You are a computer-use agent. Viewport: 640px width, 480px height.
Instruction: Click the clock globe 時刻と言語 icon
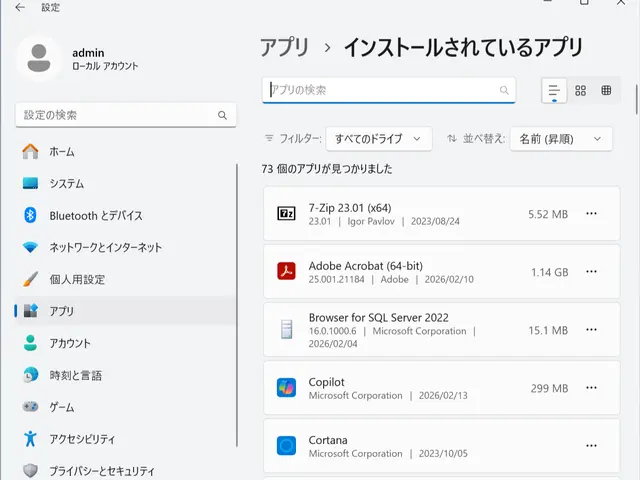(x=30, y=375)
